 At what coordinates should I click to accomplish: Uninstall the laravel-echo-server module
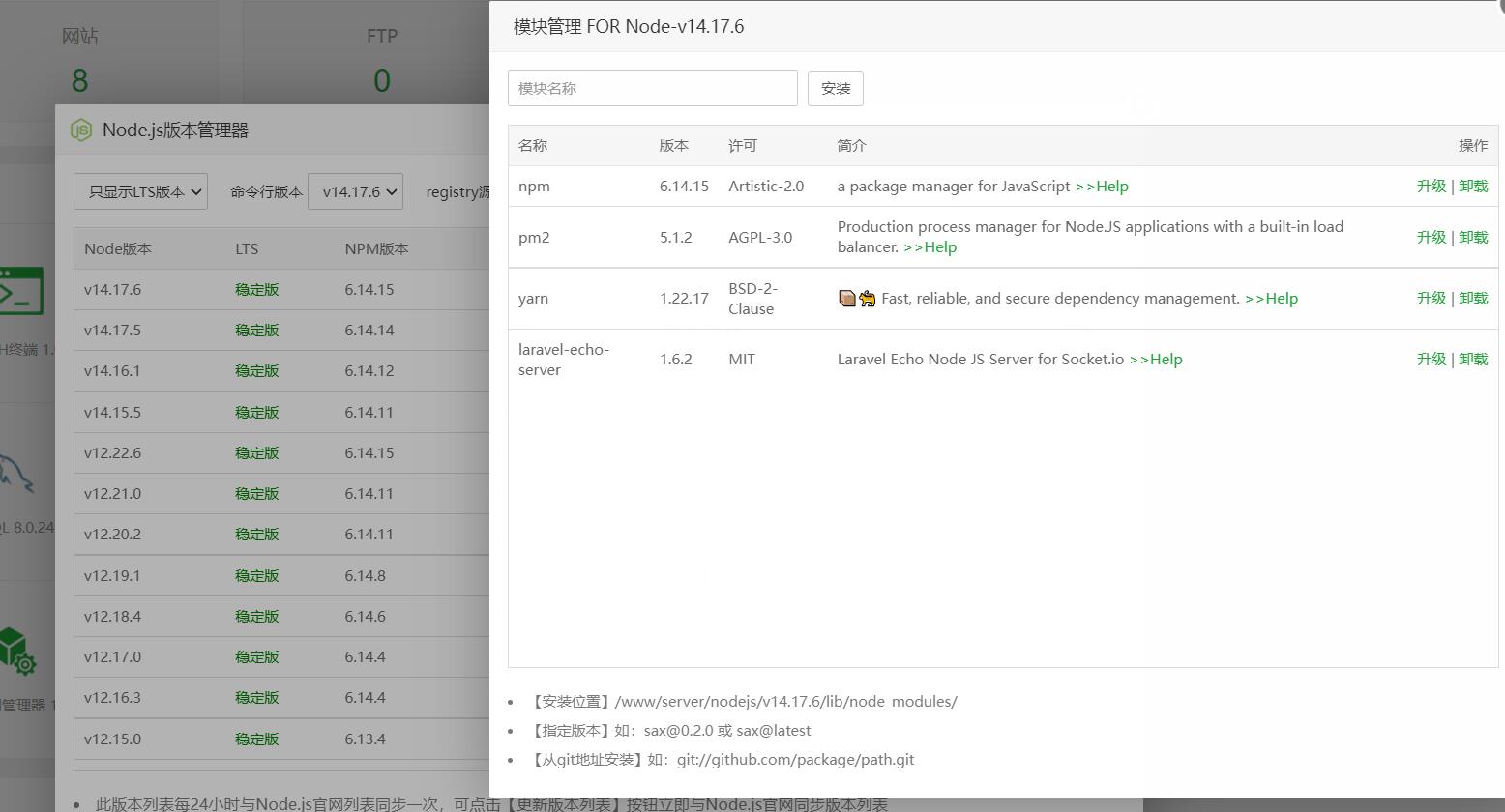point(1473,360)
